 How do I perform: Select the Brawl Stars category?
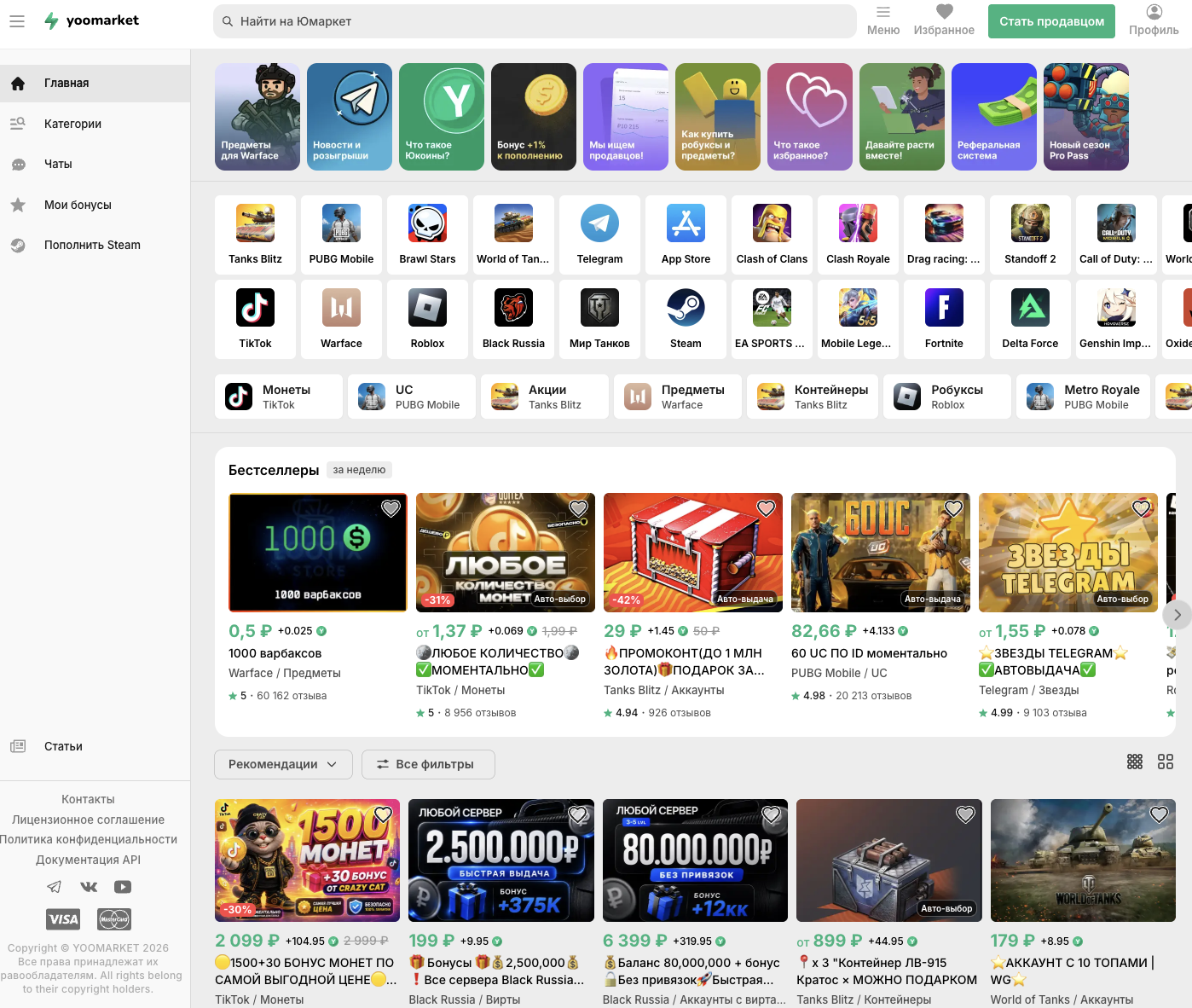(427, 235)
